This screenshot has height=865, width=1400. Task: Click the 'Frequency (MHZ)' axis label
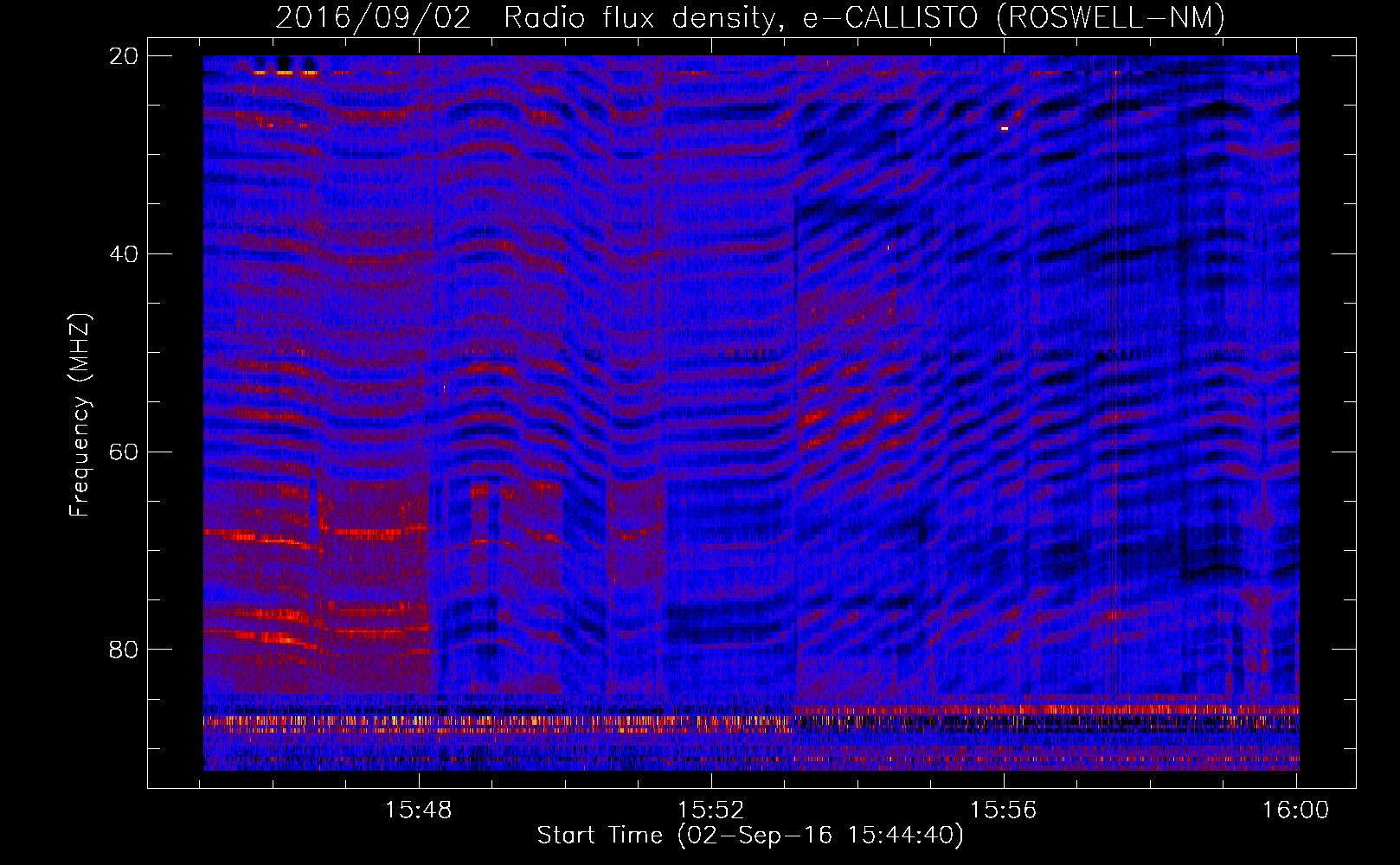80,415
